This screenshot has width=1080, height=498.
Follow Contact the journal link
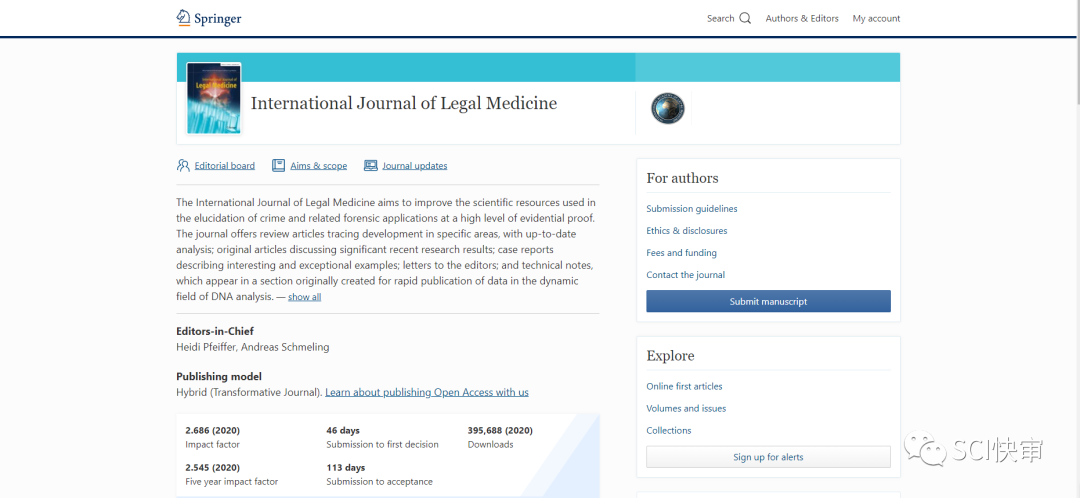(x=686, y=275)
